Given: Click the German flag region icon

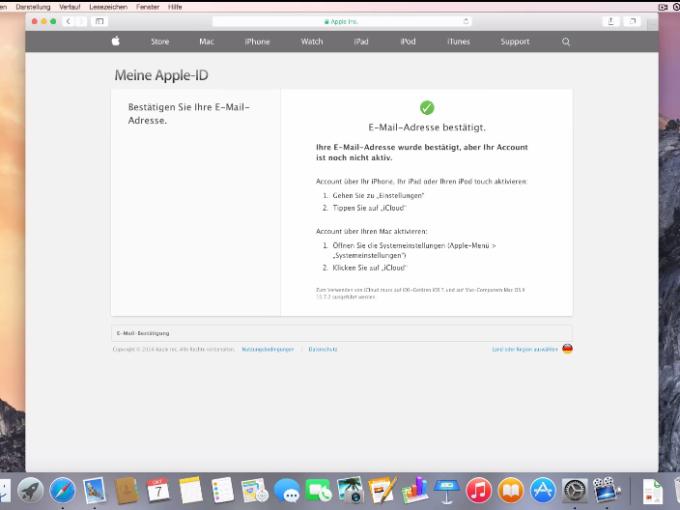Looking at the screenshot, I should click(567, 349).
